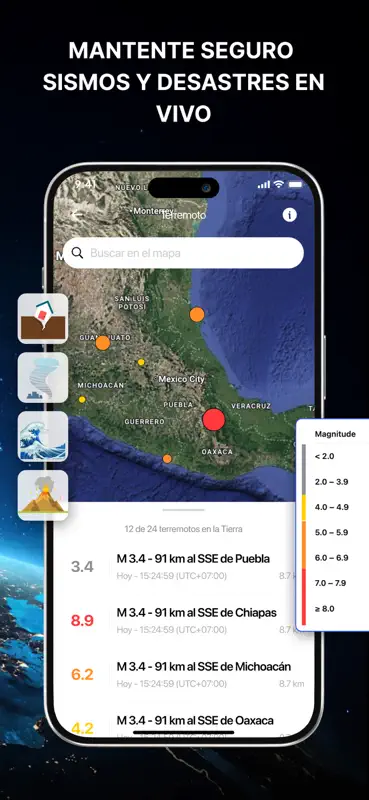Click the legend range 5.0 – 5.9
The width and height of the screenshot is (369, 800).
[x=331, y=533]
